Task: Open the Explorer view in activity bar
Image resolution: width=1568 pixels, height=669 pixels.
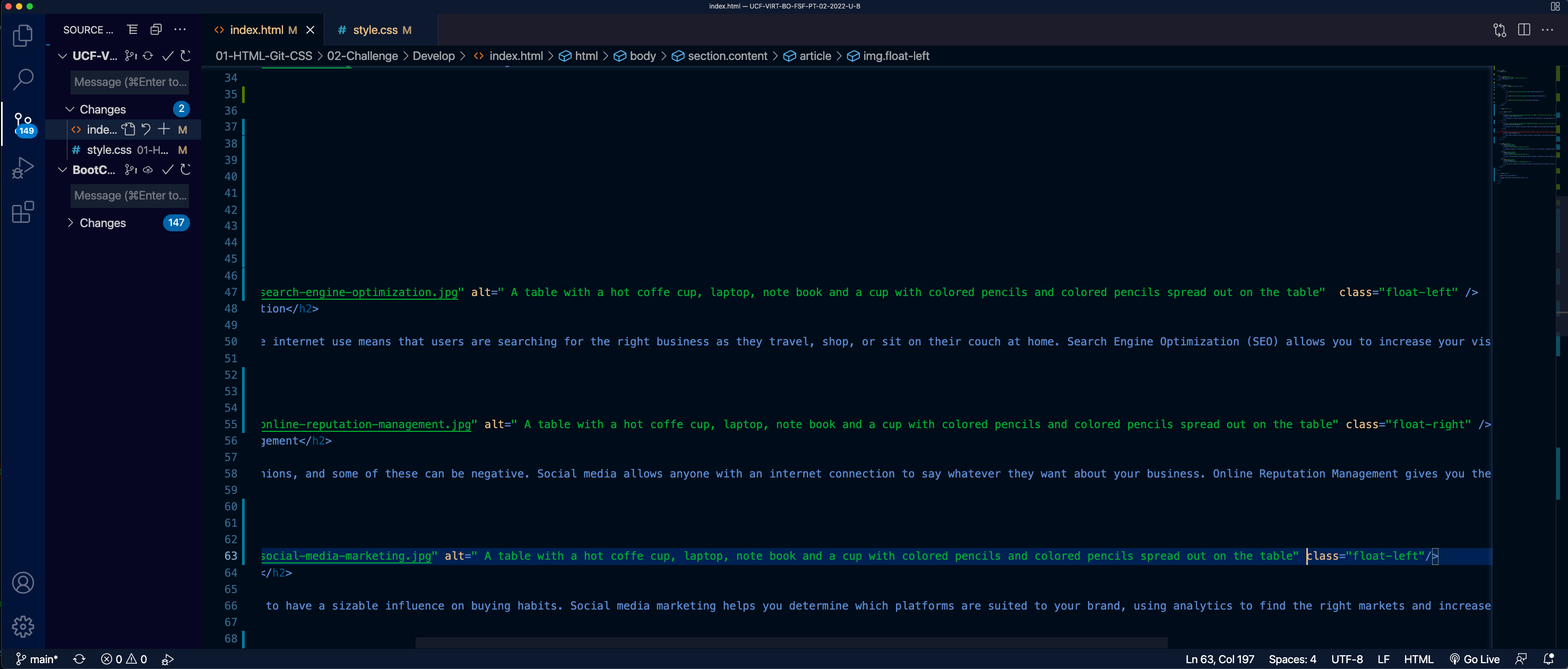Action: pos(22,35)
